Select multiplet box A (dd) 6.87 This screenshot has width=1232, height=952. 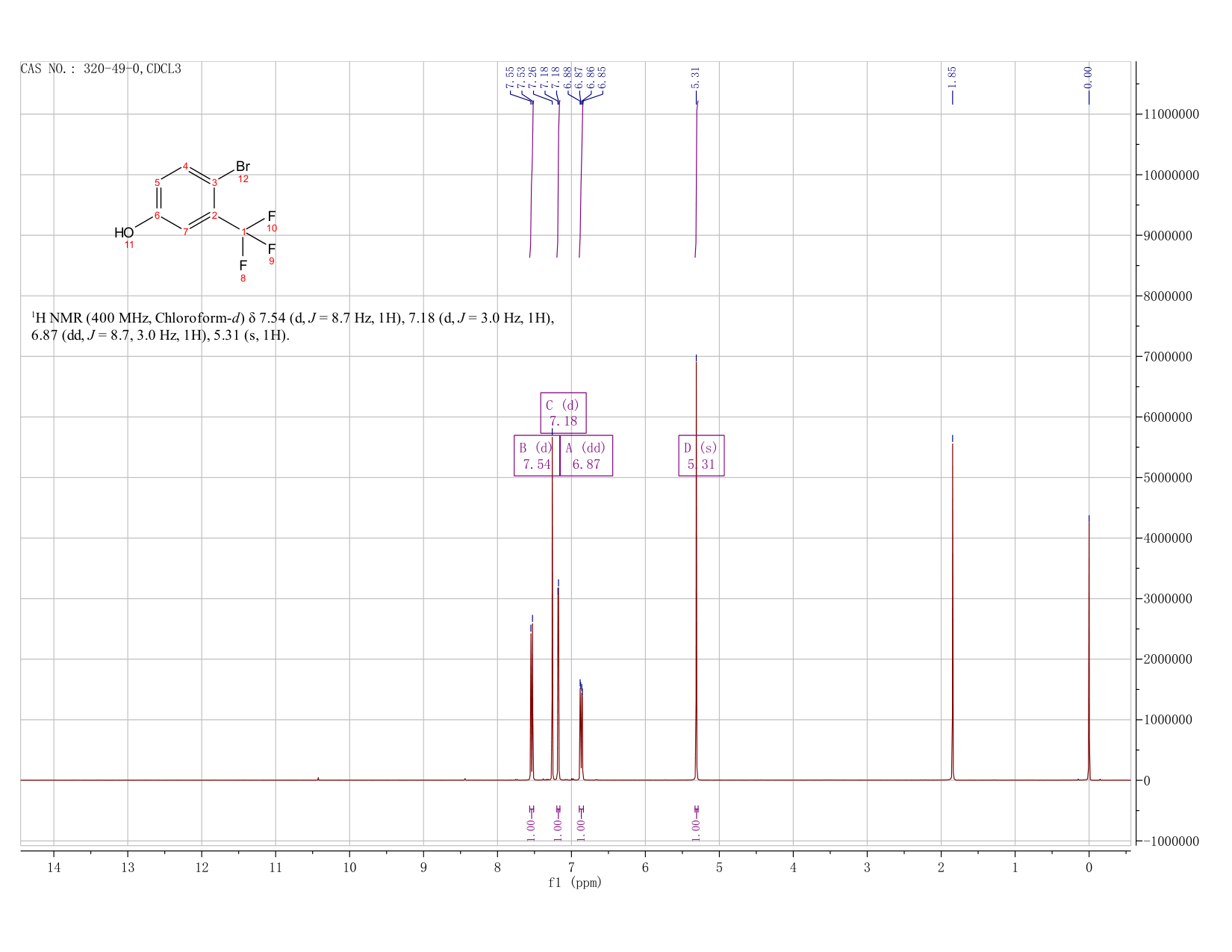pyautogui.click(x=586, y=455)
